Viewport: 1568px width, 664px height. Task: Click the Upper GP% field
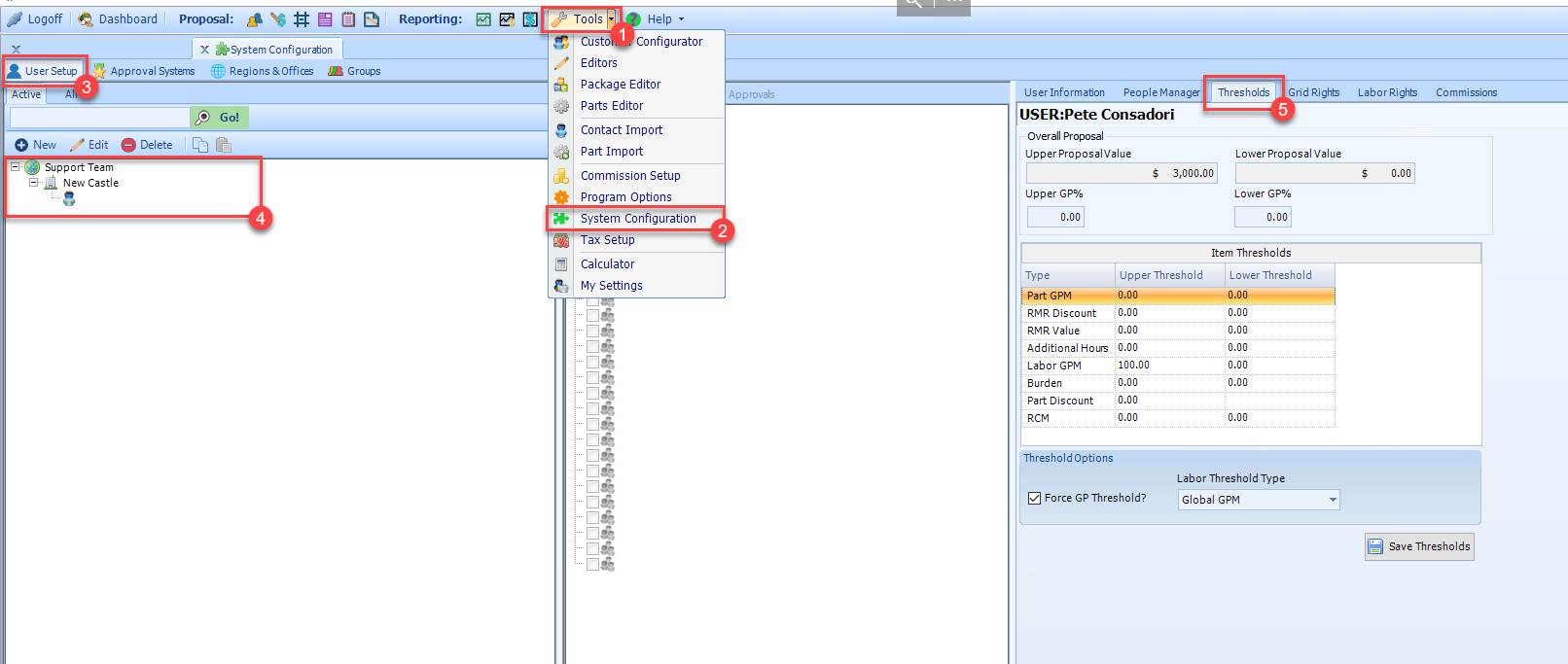click(1055, 217)
